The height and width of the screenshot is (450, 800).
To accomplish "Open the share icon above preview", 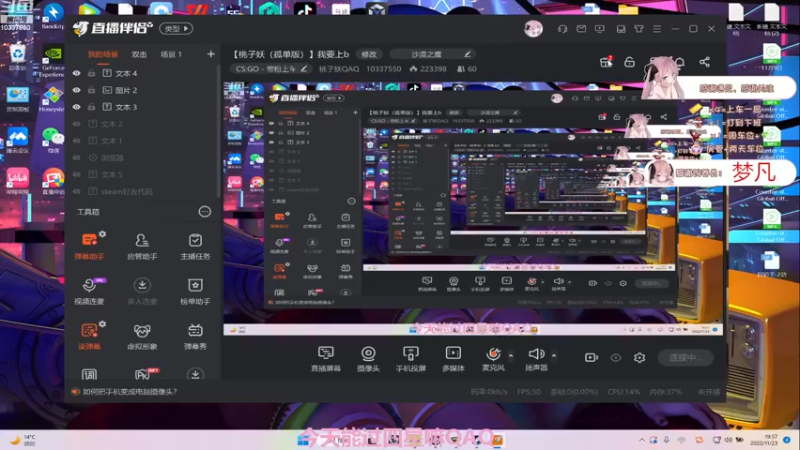I will tap(705, 62).
